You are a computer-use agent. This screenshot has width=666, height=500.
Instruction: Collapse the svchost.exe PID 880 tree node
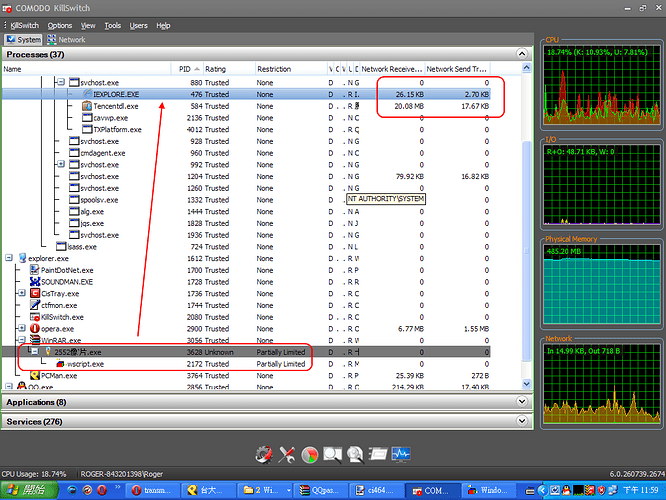coord(61,82)
